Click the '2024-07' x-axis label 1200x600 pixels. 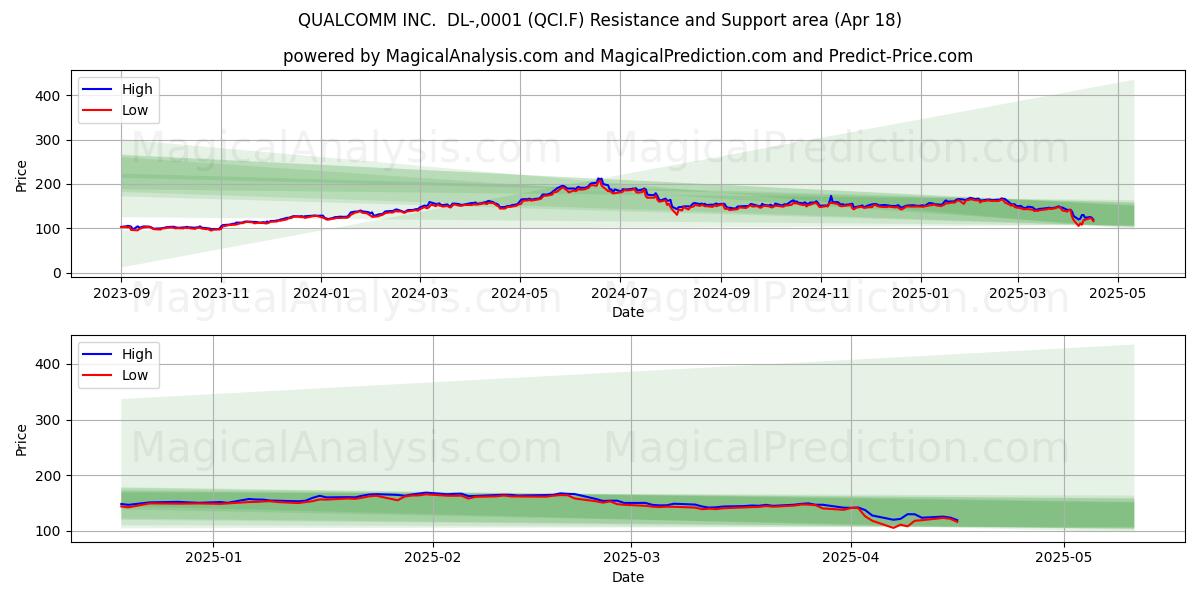tap(619, 294)
